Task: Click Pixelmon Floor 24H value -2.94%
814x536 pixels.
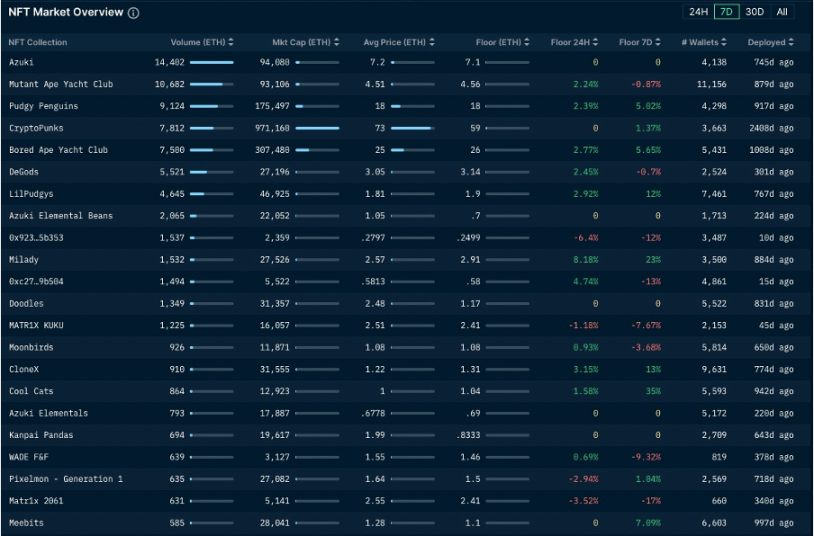Action: tap(584, 479)
